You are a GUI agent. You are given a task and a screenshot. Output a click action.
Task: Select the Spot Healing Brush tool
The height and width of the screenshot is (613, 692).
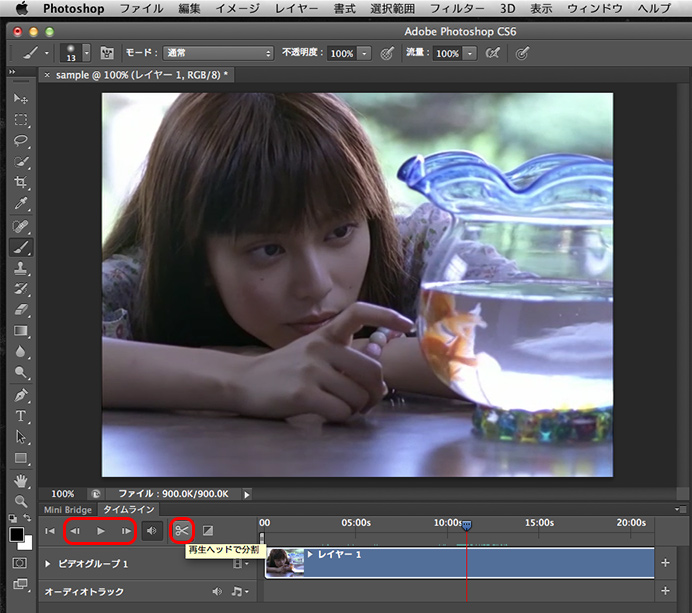pyautogui.click(x=20, y=226)
